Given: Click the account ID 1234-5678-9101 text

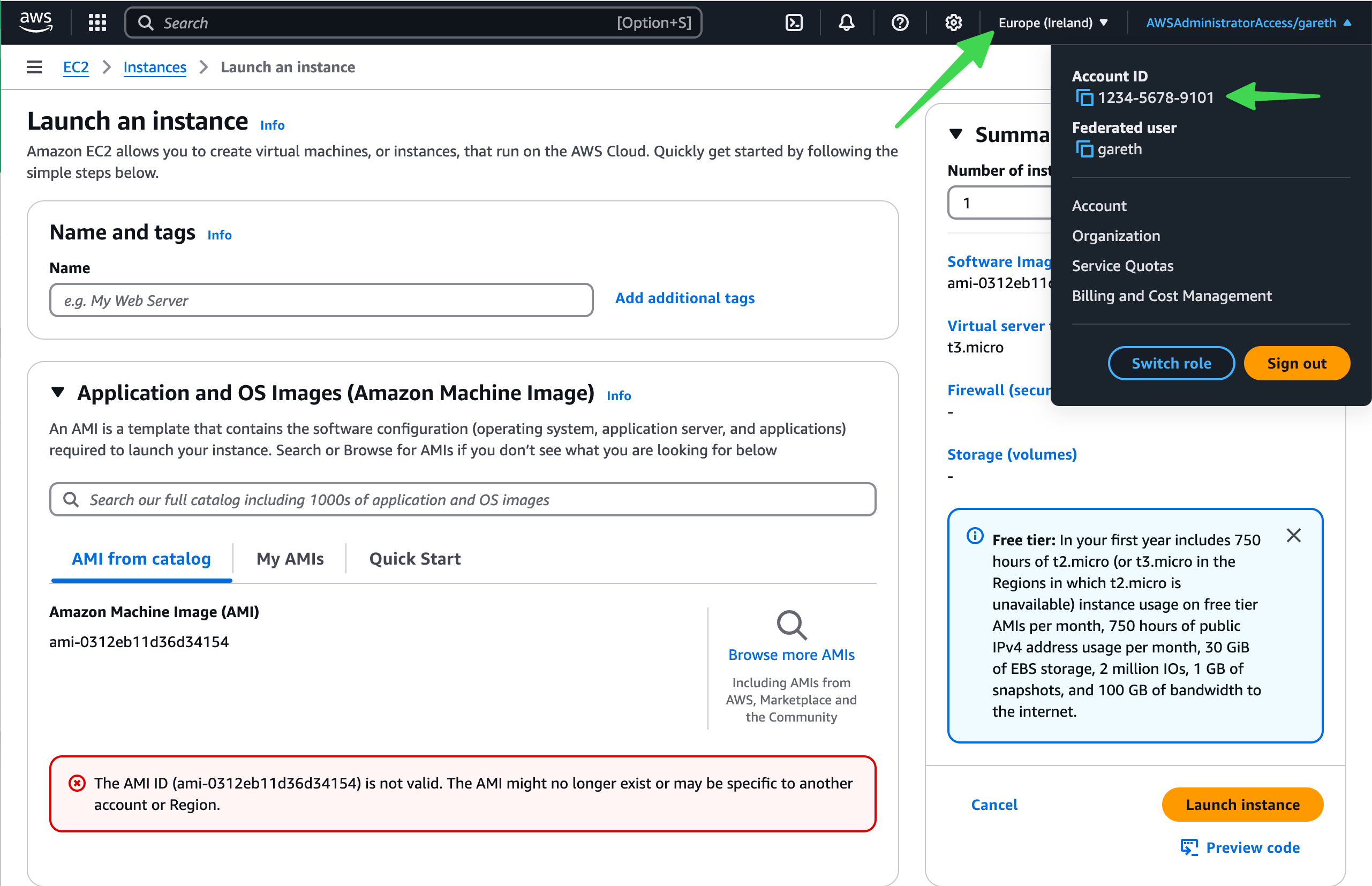Looking at the screenshot, I should point(1155,98).
